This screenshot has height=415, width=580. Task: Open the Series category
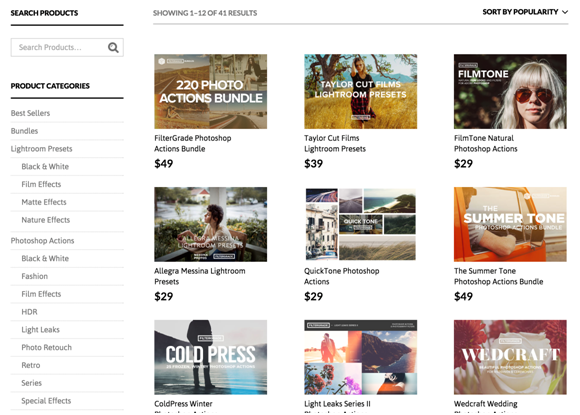[x=31, y=383]
